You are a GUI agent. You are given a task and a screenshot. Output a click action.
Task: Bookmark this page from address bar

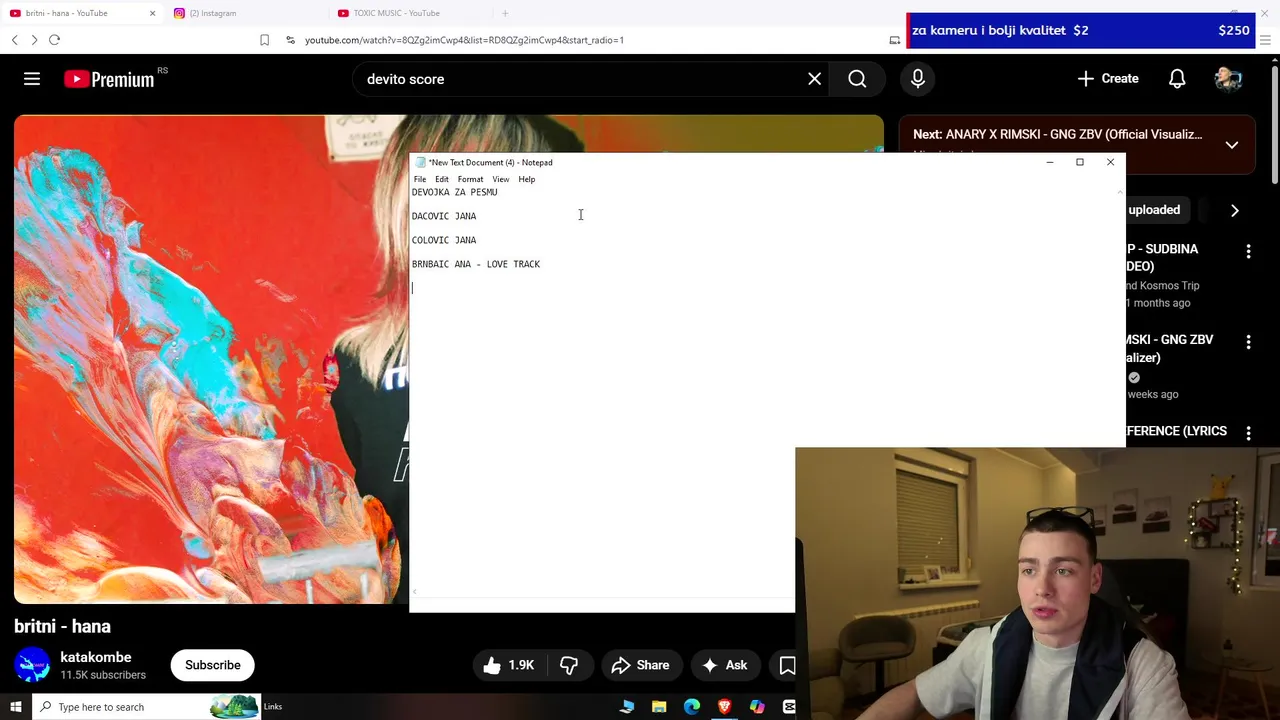[264, 40]
